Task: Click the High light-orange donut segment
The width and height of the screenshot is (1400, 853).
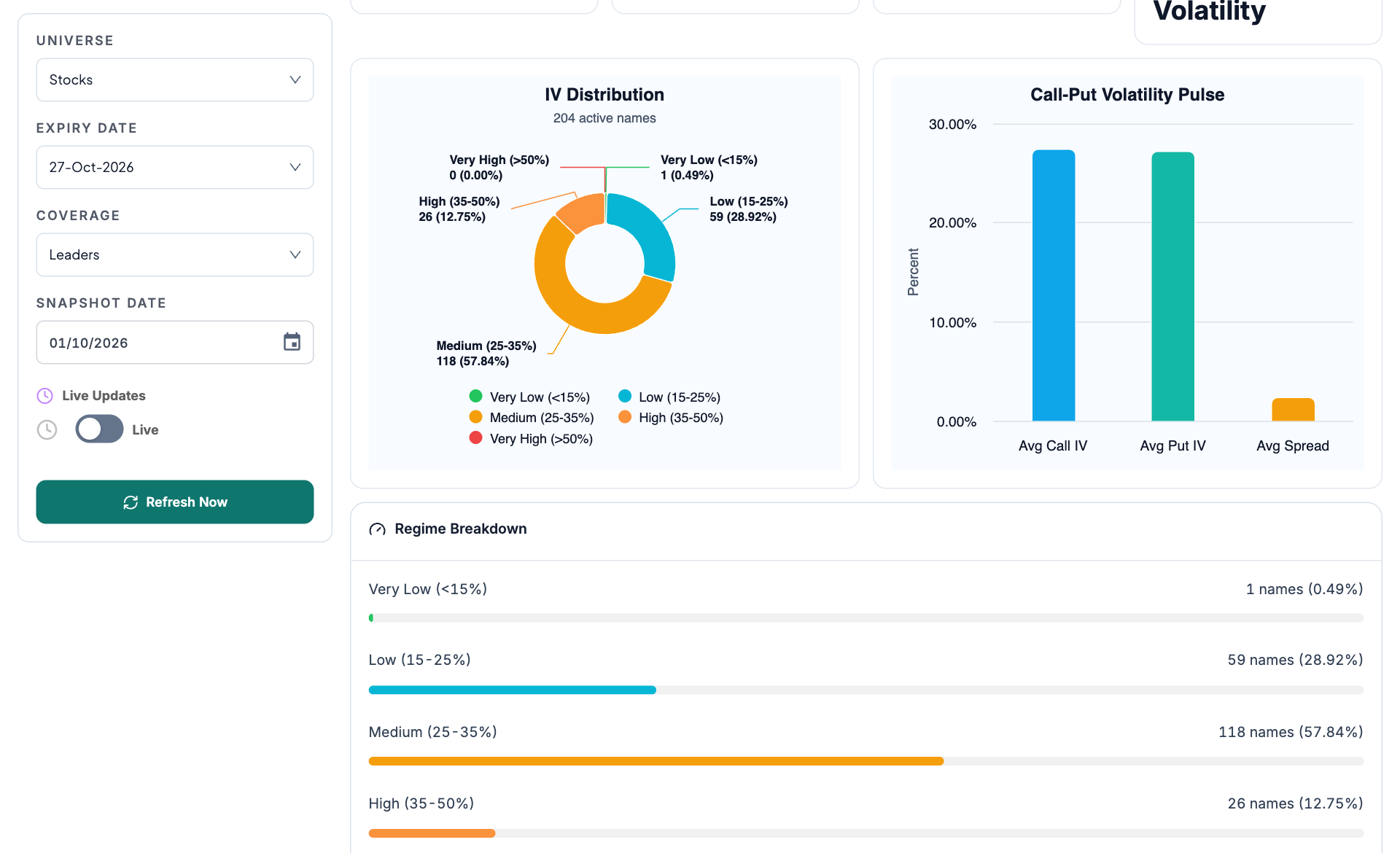Action: pyautogui.click(x=583, y=213)
